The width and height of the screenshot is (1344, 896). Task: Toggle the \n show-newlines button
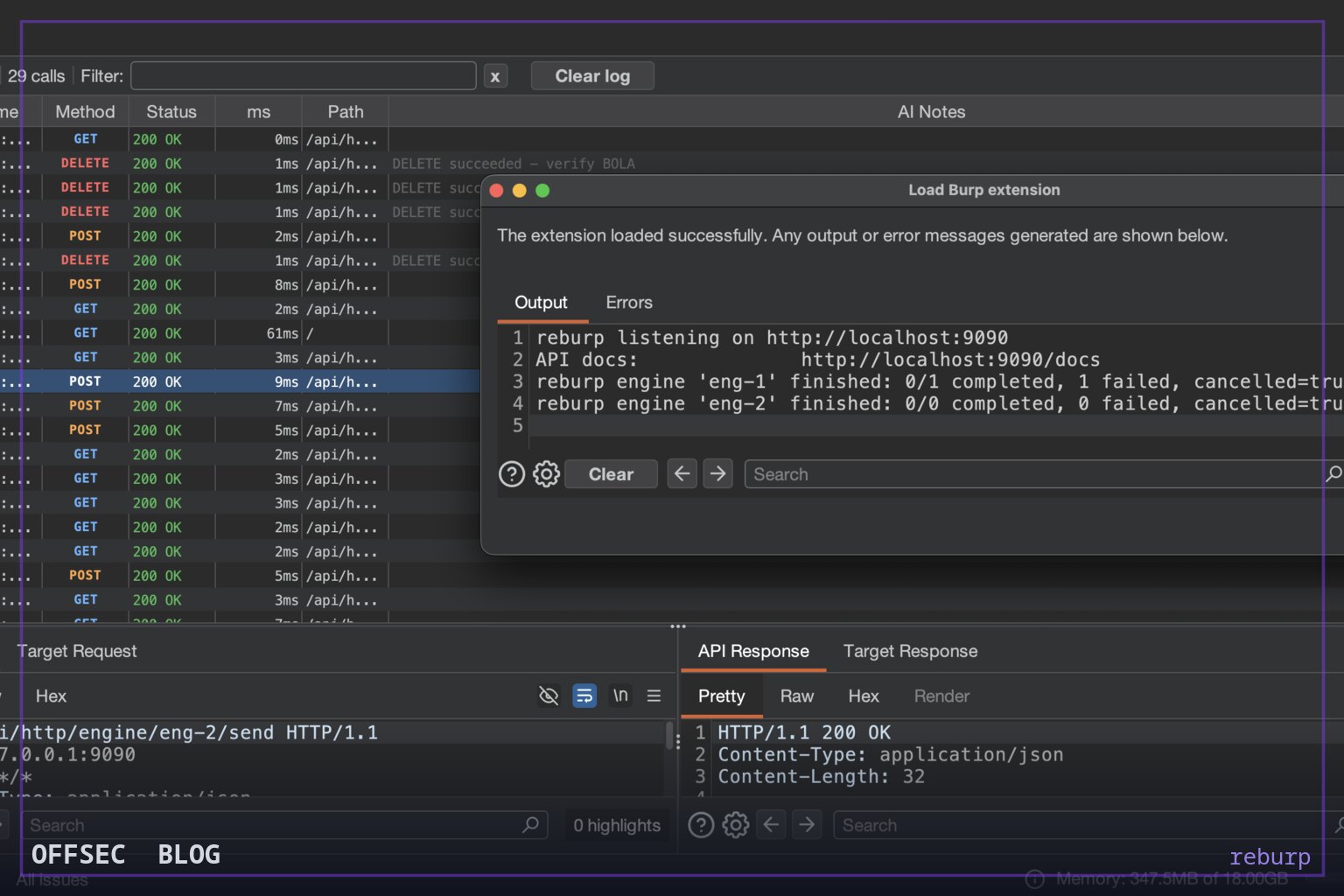click(x=620, y=696)
